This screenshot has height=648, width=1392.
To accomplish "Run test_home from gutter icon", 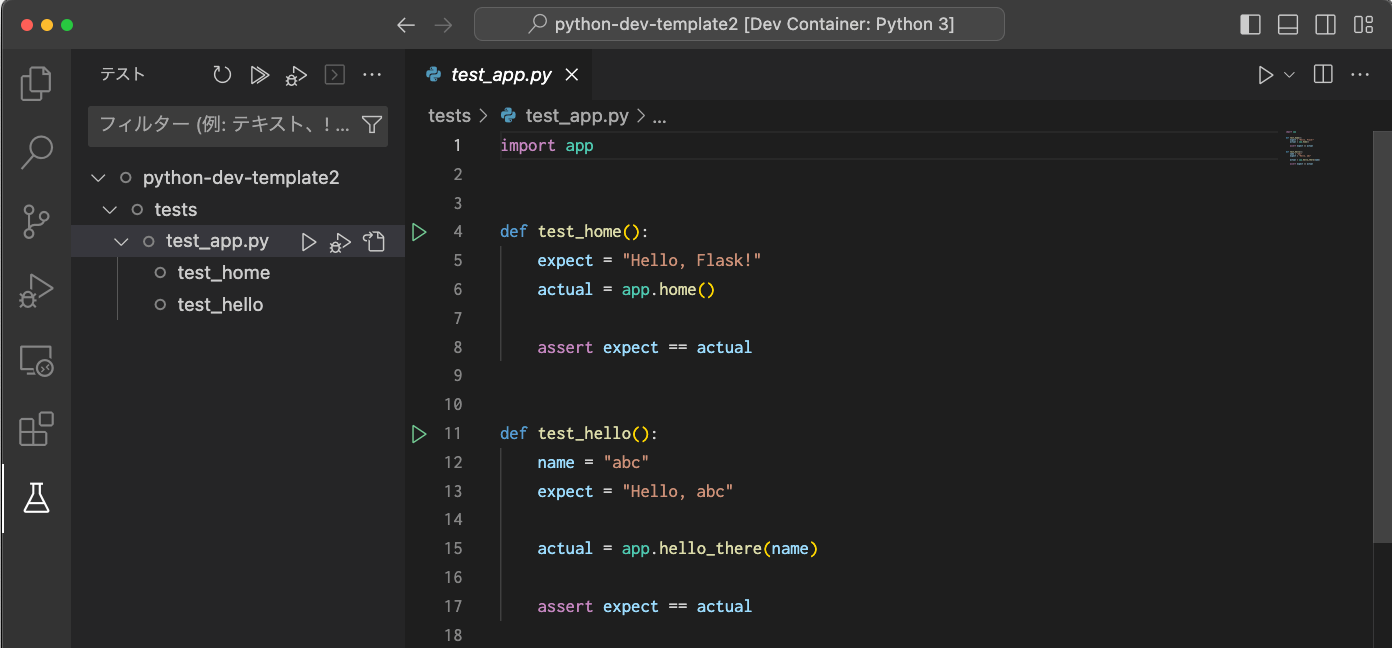I will click(x=419, y=232).
